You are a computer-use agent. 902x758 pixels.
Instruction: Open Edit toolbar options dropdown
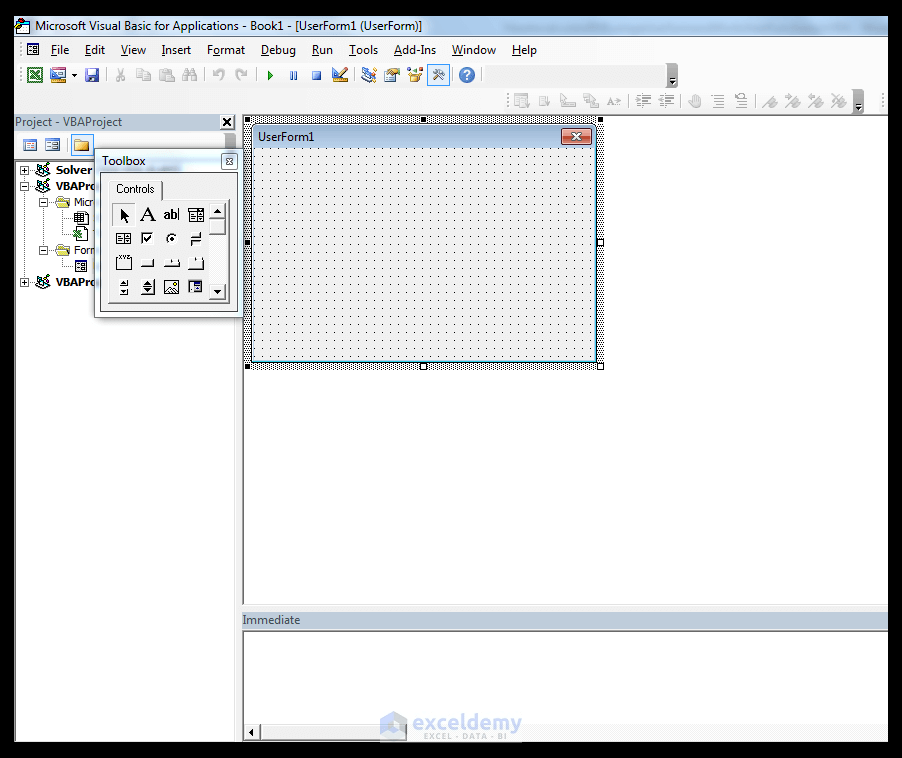[858, 102]
